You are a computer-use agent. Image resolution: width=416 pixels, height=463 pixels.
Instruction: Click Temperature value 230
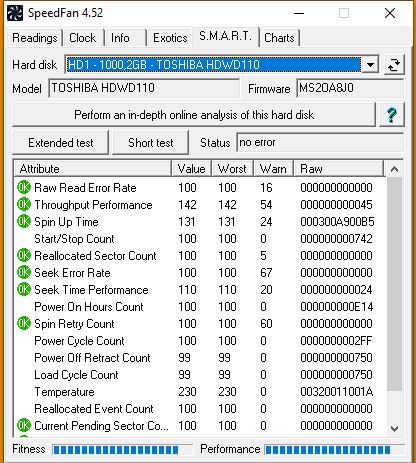click(187, 392)
